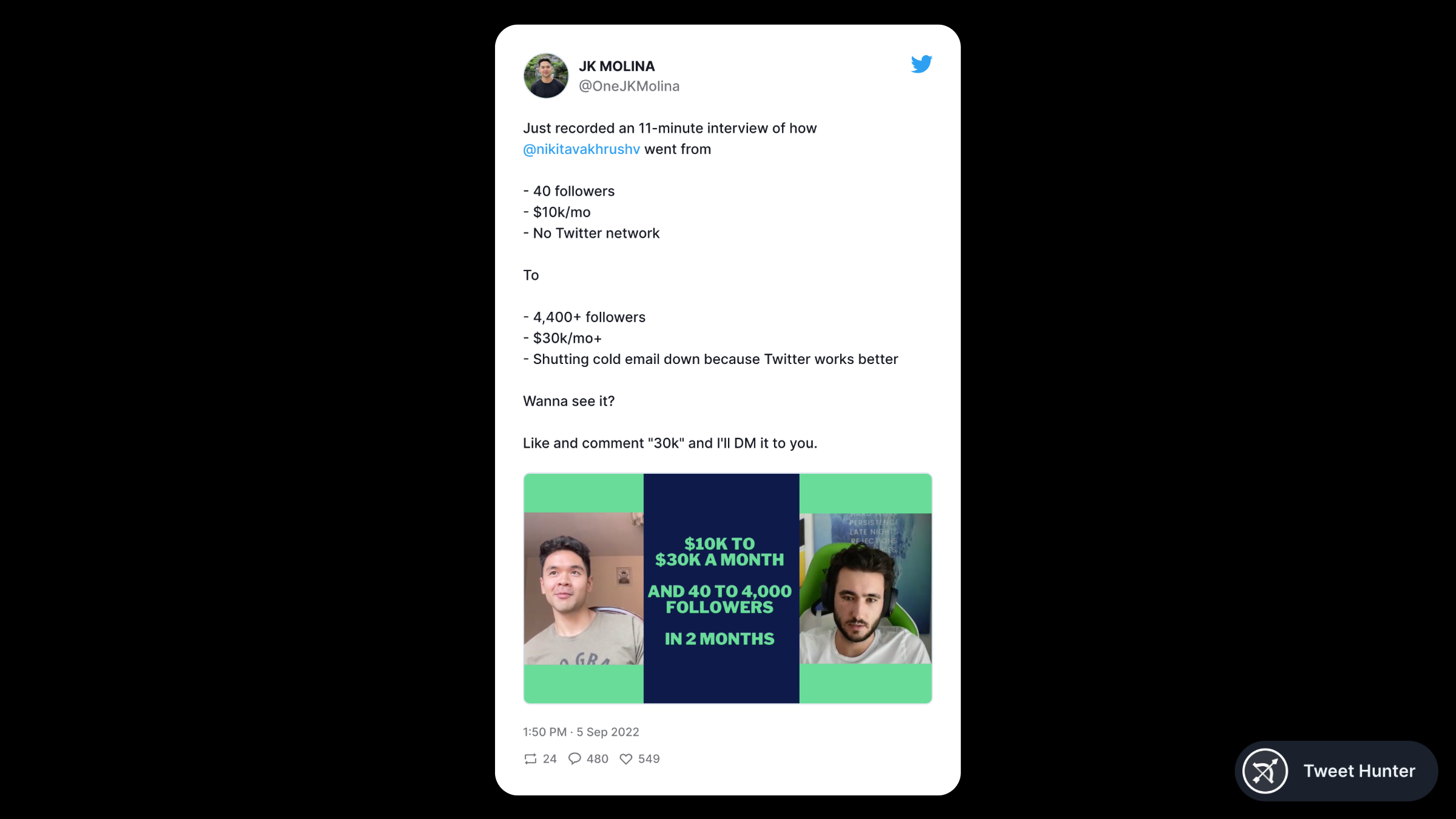Click the "$10K TO $30K A MONTH" banner text
This screenshot has height=819, width=1456.
(720, 551)
